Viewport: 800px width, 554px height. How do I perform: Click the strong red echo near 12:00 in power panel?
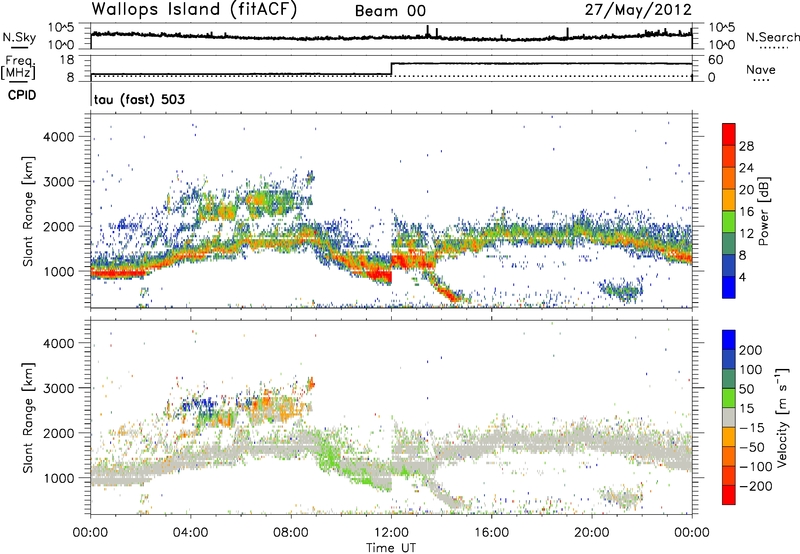click(380, 275)
